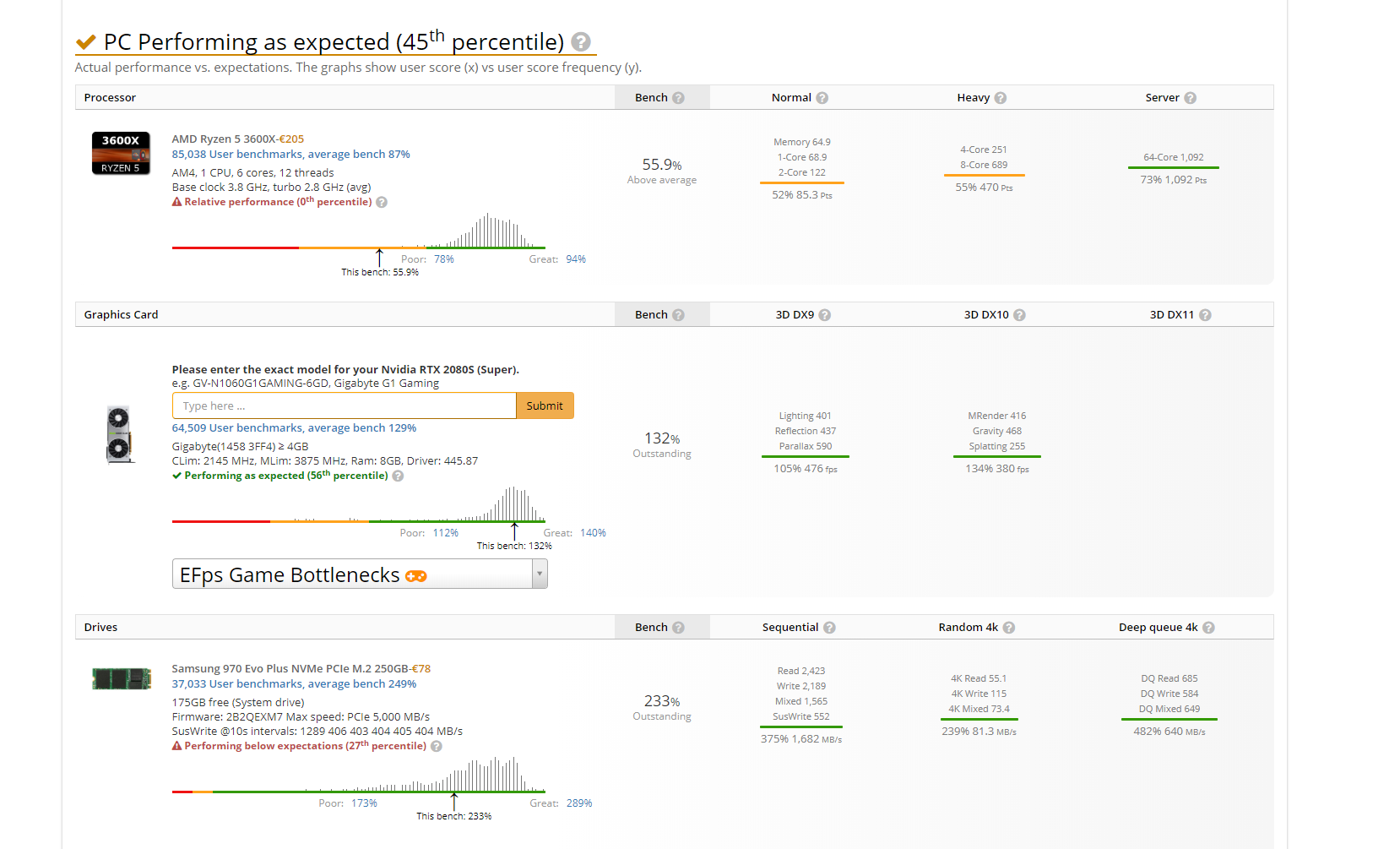1400x849 pixels.
Task: Click the Nvidia model text input field
Action: point(344,406)
